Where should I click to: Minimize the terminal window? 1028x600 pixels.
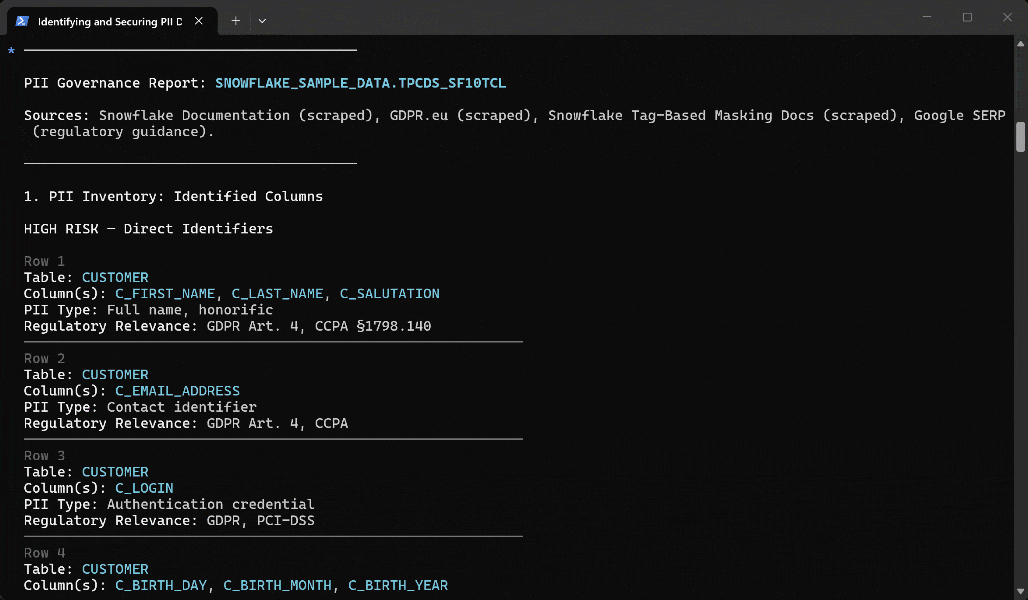click(927, 17)
